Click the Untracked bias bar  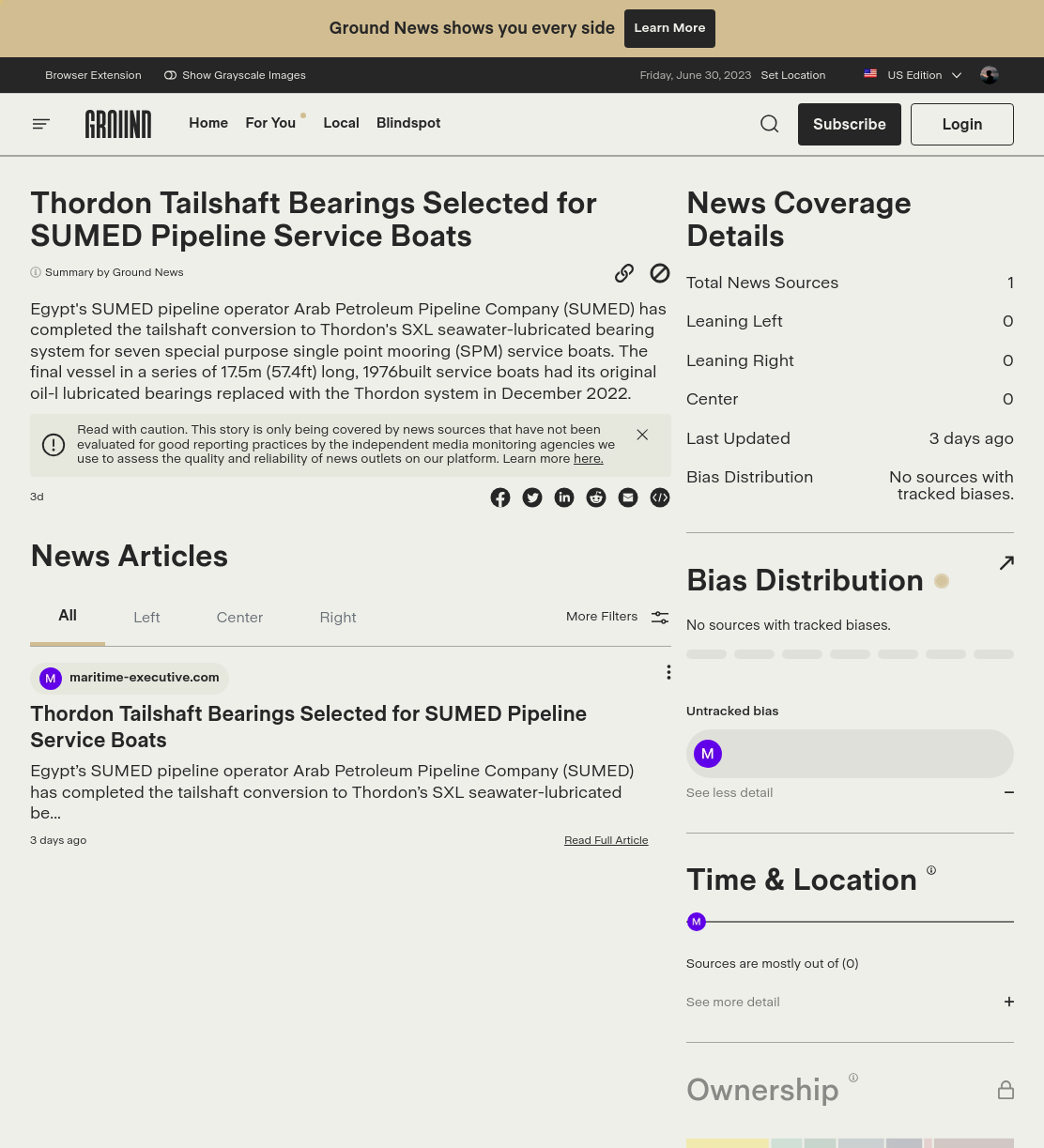(x=850, y=754)
